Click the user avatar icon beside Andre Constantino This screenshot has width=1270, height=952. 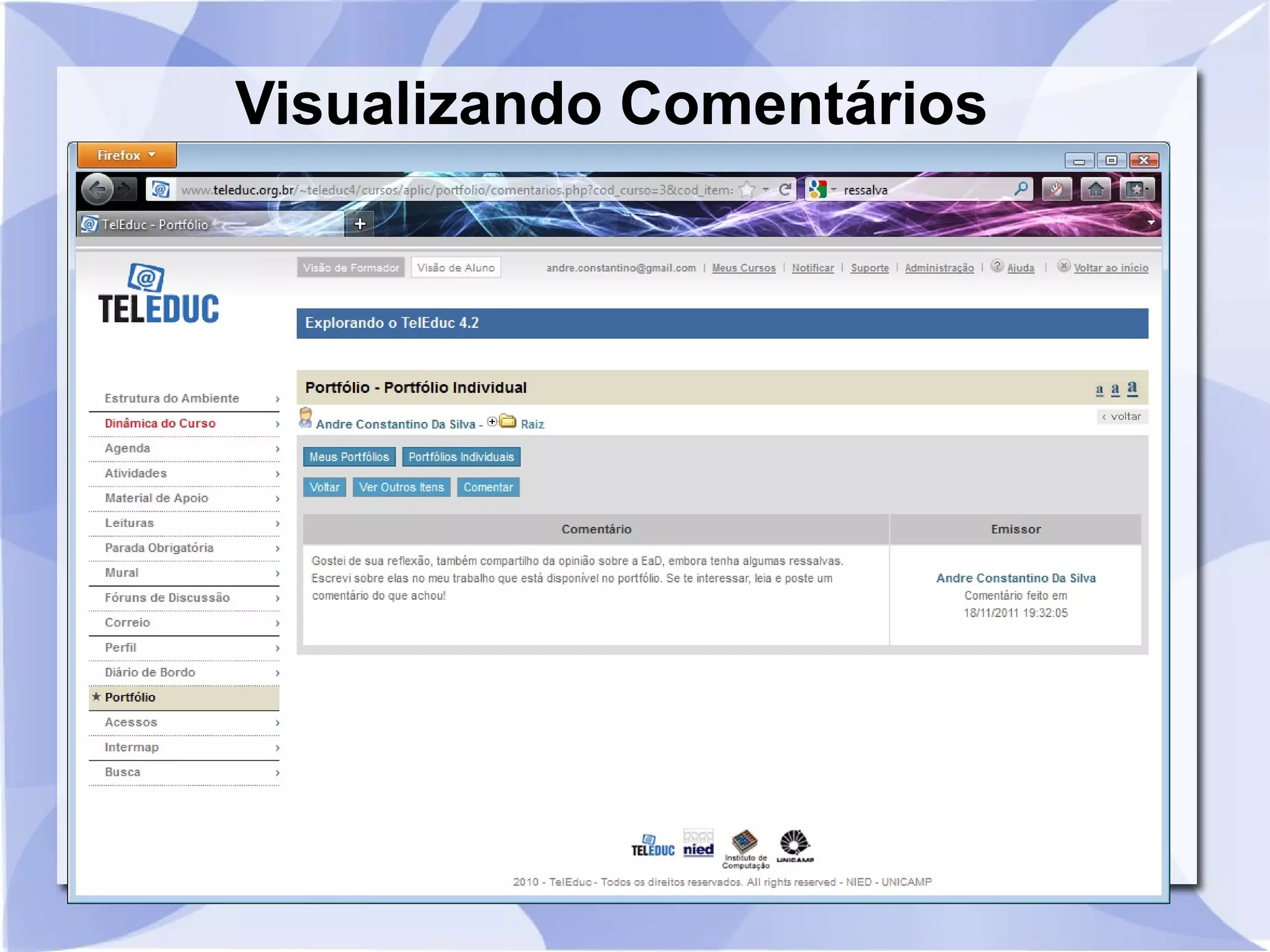[x=305, y=418]
